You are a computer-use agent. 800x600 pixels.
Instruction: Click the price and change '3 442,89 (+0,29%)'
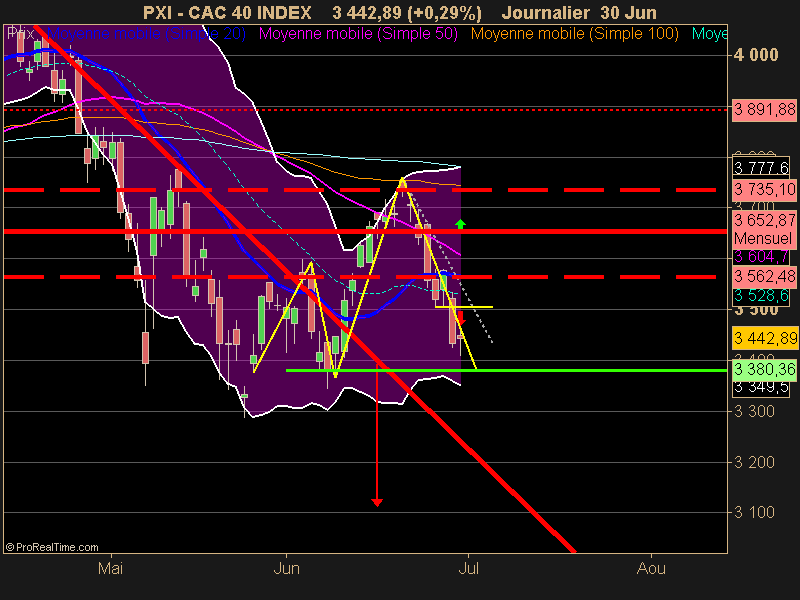tap(407, 13)
